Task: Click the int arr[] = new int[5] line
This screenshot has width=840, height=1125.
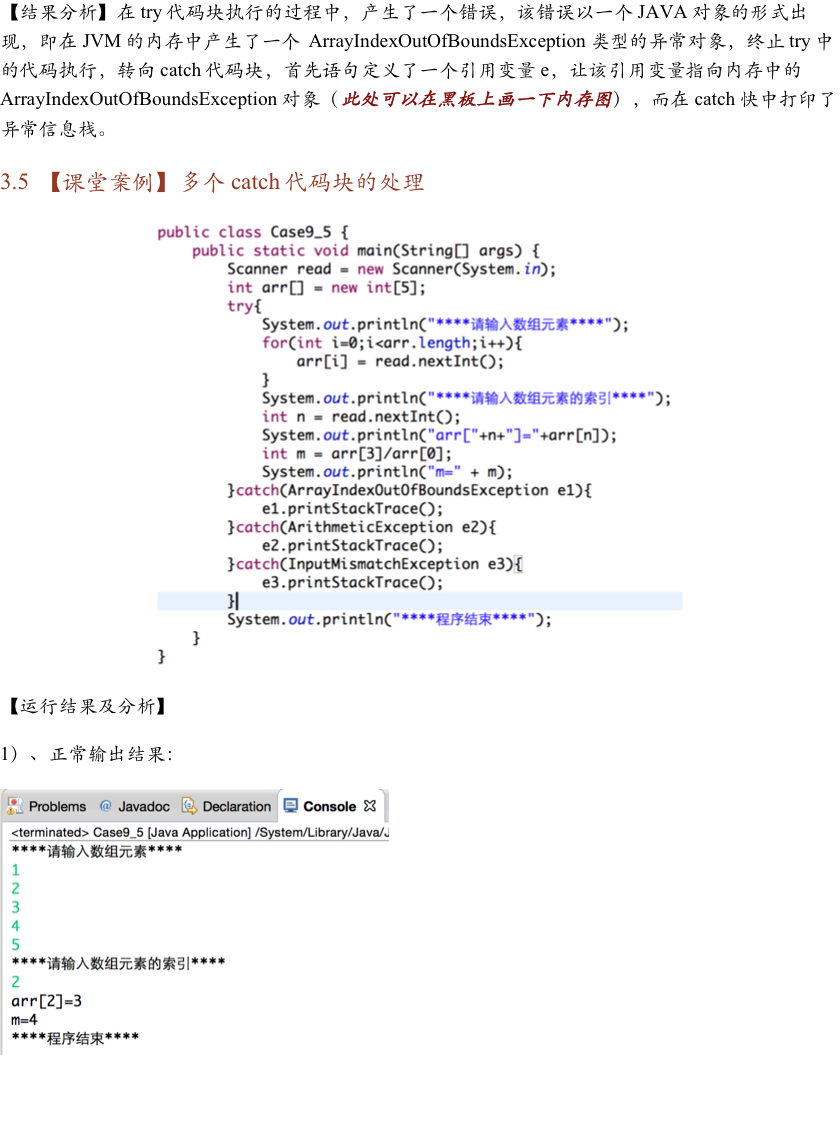Action: (x=326, y=288)
